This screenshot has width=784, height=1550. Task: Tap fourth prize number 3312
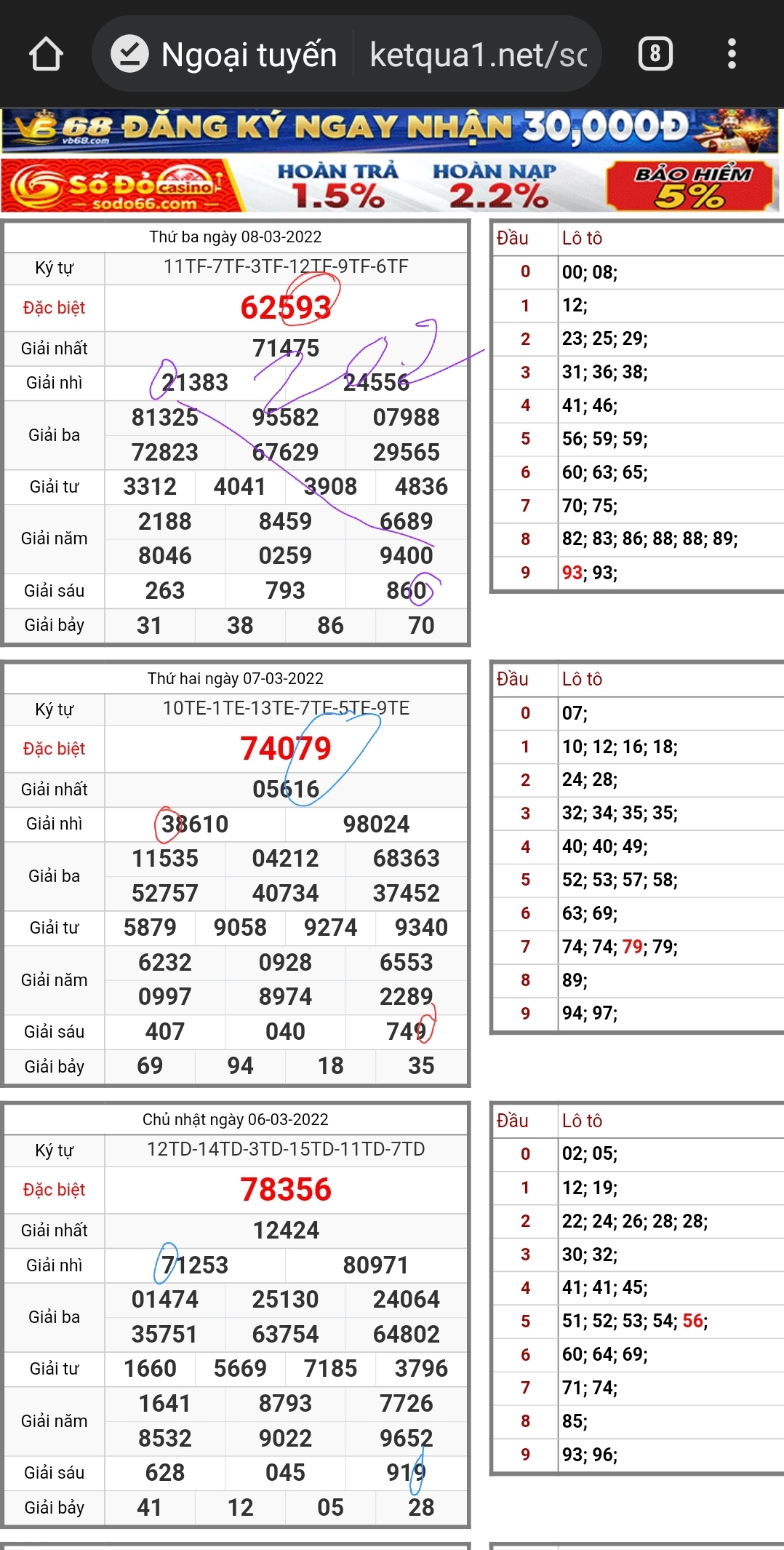tap(150, 487)
